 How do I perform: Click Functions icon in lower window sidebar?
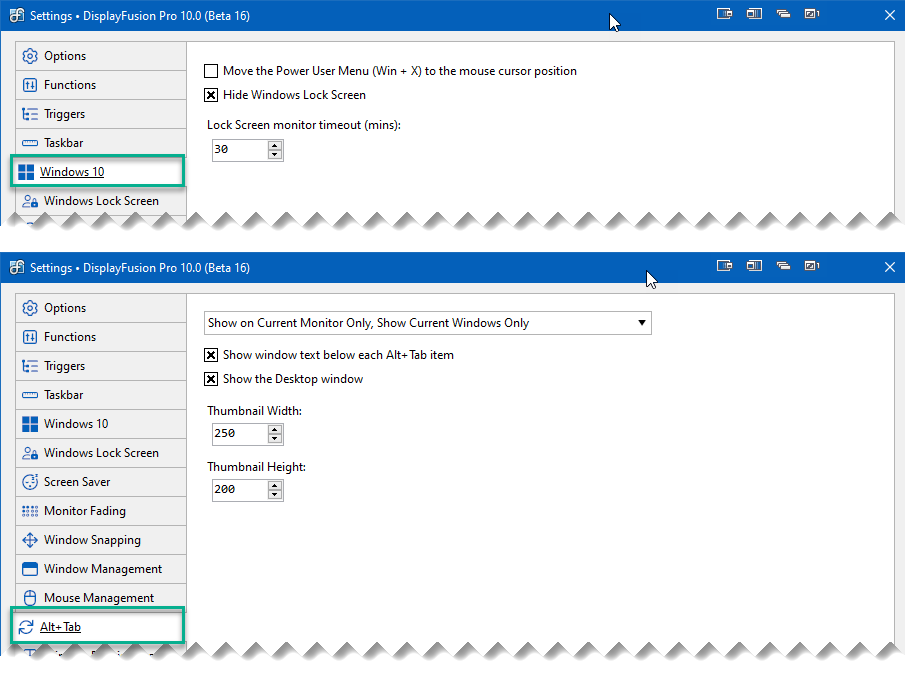[30, 337]
